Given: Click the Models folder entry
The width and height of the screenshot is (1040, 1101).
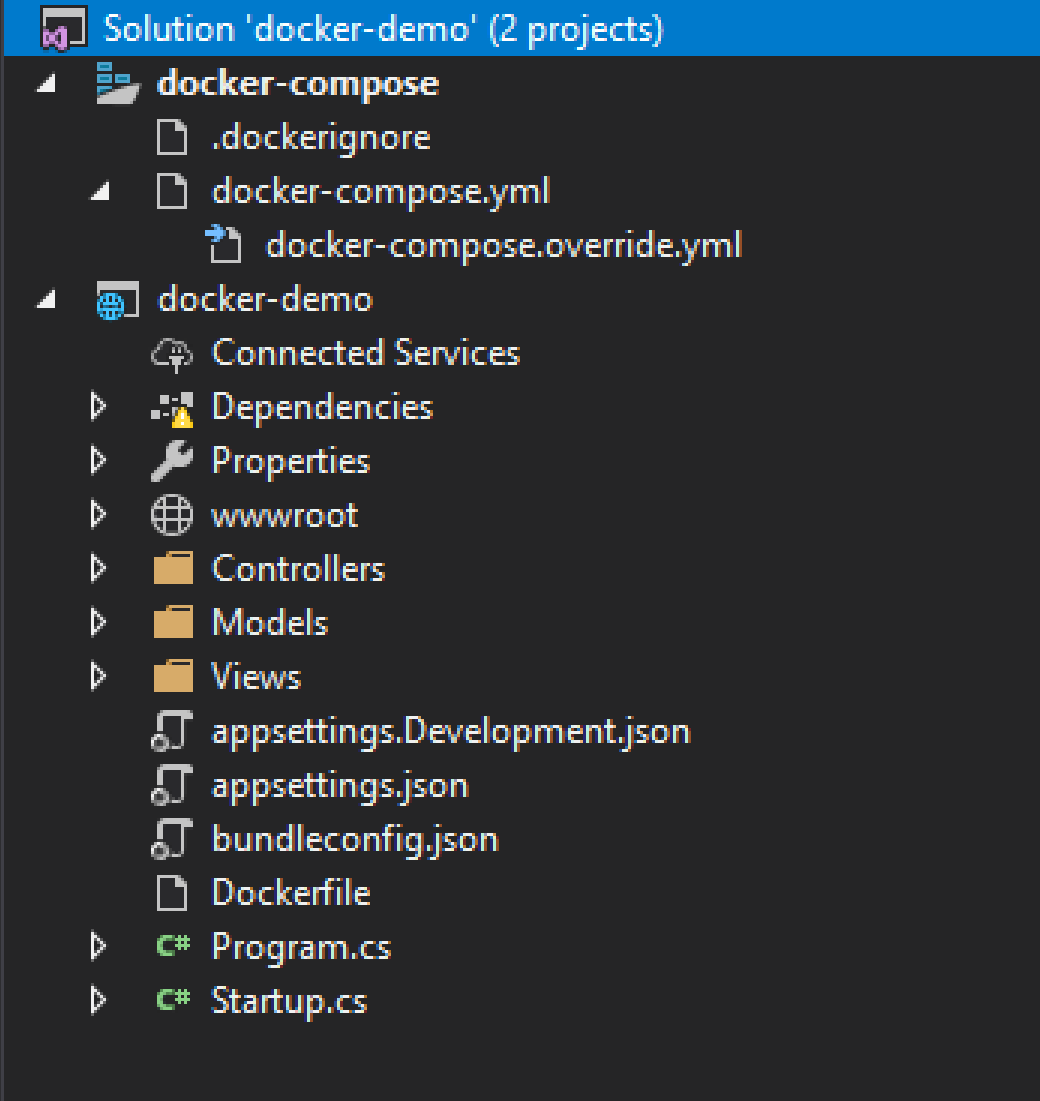Looking at the screenshot, I should click(x=269, y=622).
